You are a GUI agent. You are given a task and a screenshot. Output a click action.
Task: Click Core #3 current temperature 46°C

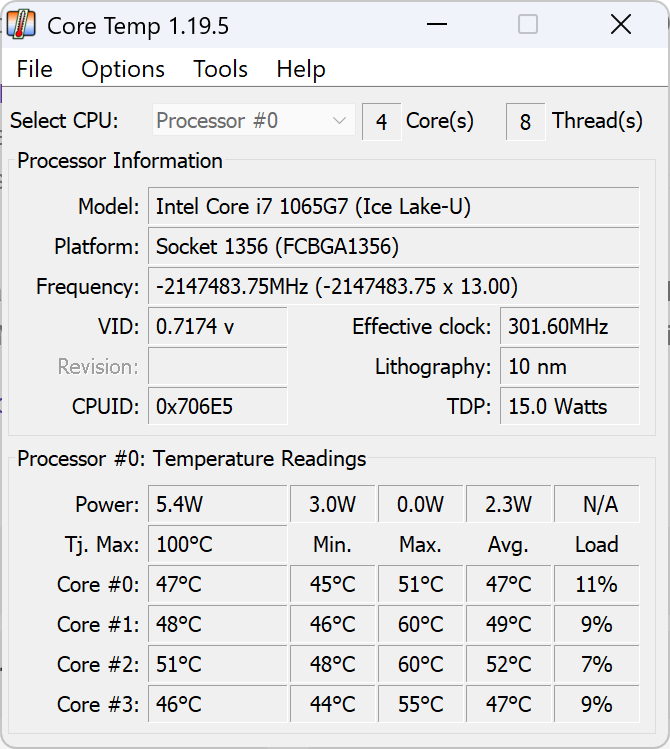218,705
